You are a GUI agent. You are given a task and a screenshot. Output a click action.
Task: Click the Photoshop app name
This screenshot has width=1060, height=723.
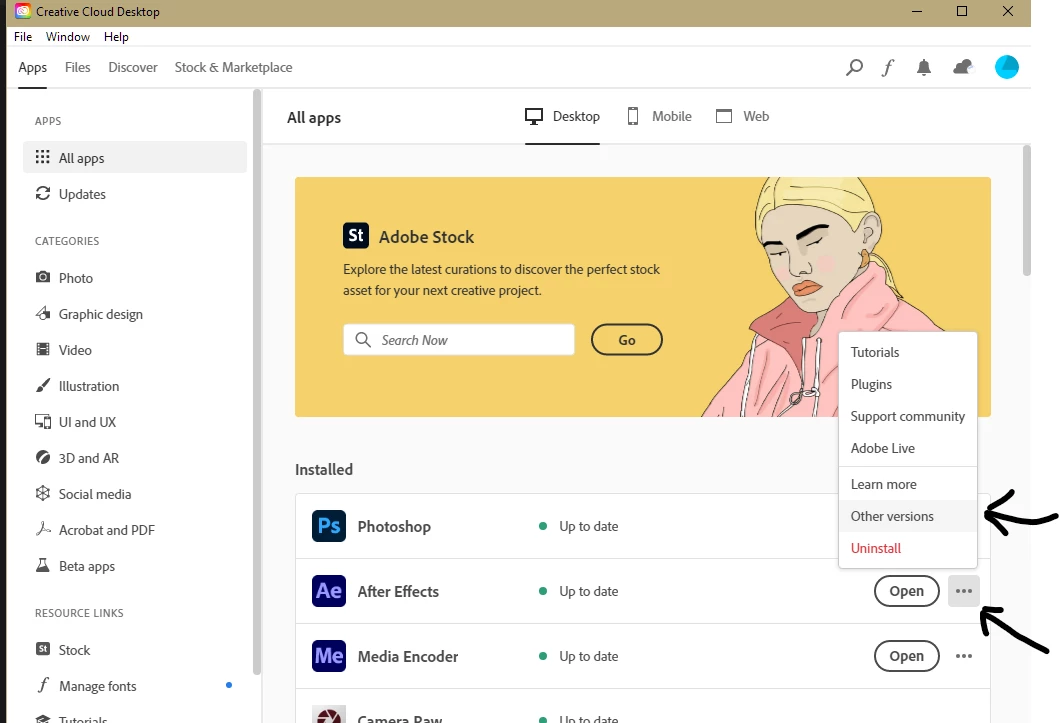[394, 526]
